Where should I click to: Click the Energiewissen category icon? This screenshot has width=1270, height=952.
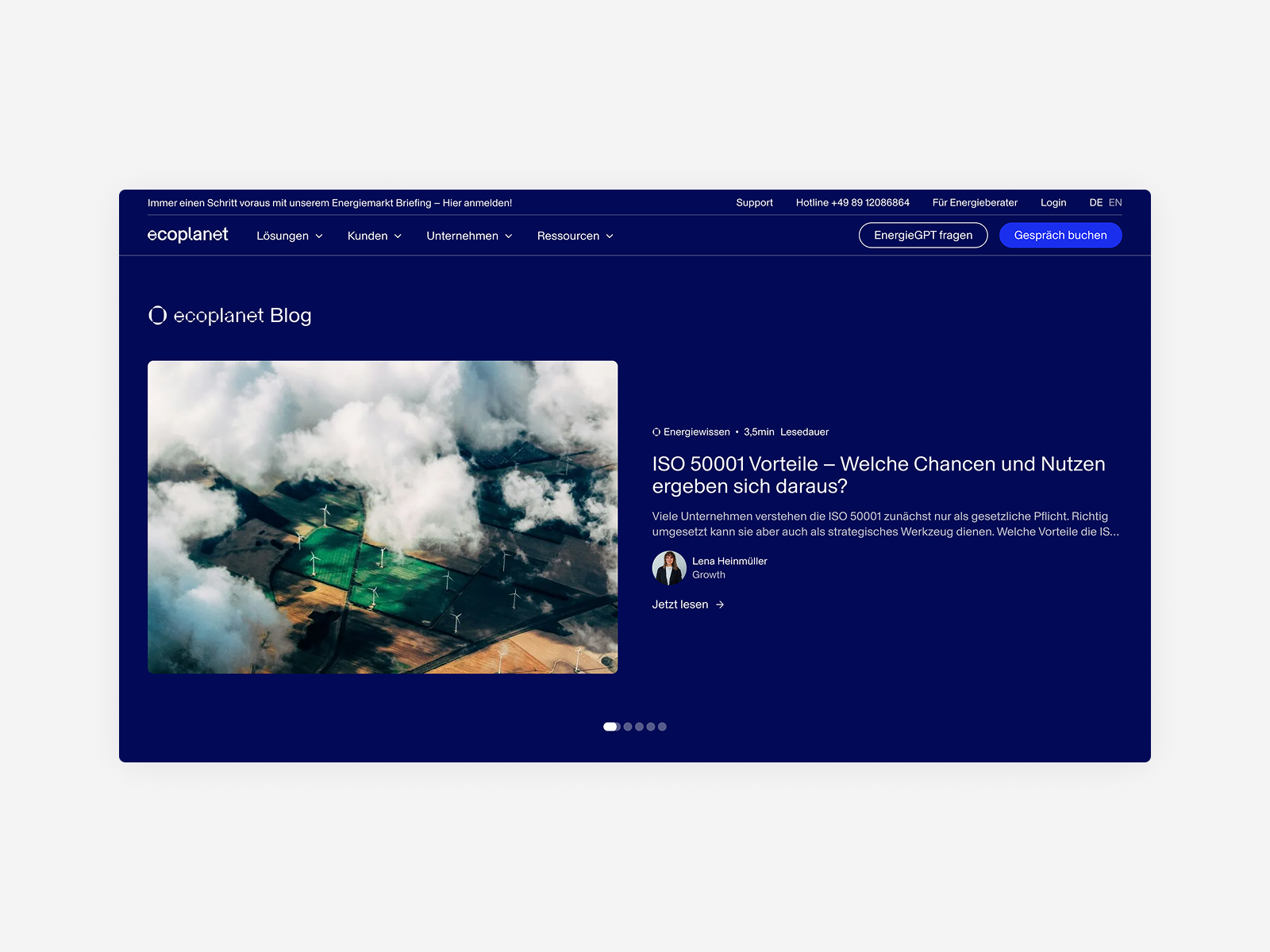pyautogui.click(x=656, y=432)
